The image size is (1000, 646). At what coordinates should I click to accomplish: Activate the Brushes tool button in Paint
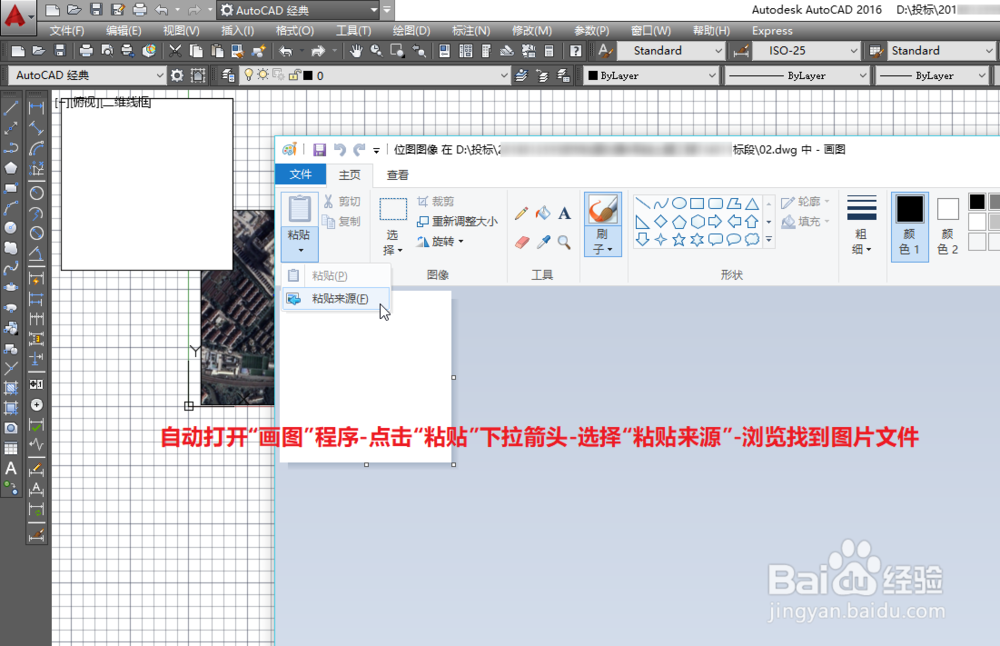(x=603, y=224)
